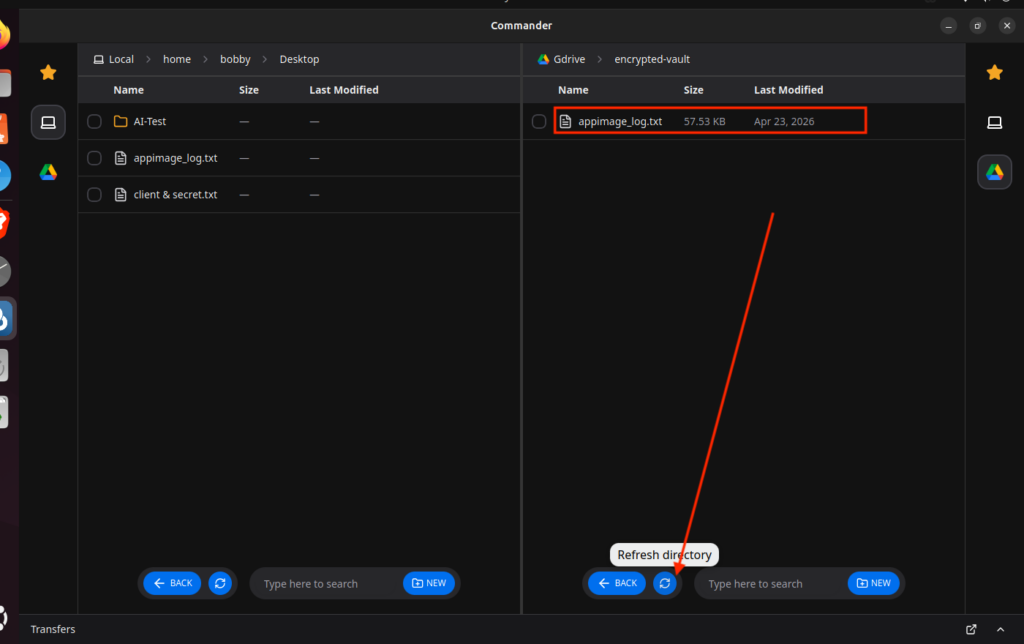1024x644 pixels.
Task: Close the Commander window
Action: point(1006,25)
